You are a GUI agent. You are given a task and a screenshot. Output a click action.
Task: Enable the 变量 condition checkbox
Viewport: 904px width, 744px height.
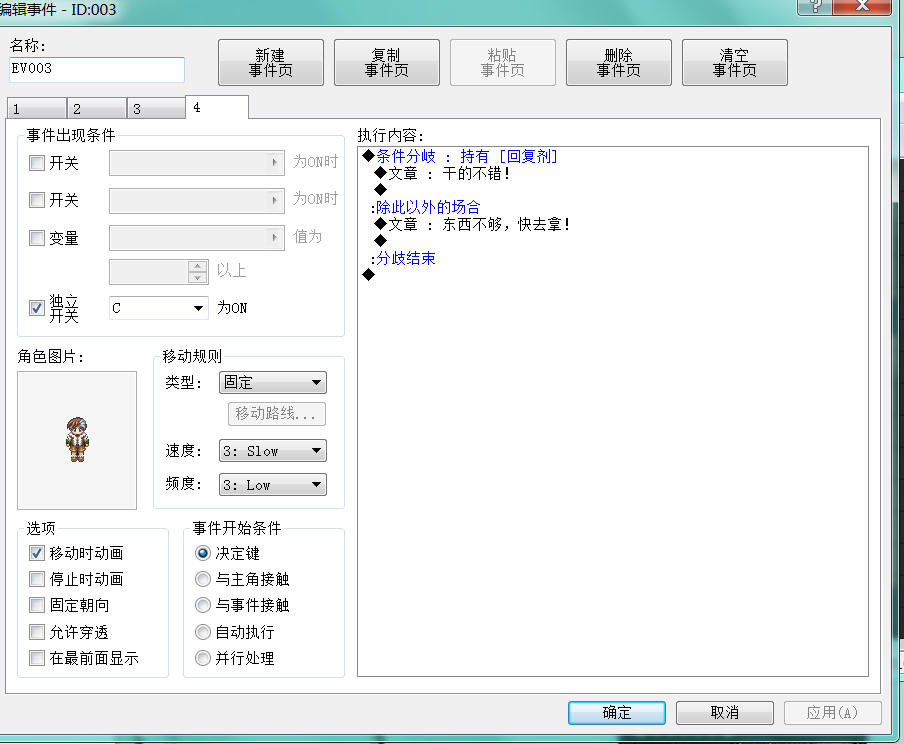37,238
